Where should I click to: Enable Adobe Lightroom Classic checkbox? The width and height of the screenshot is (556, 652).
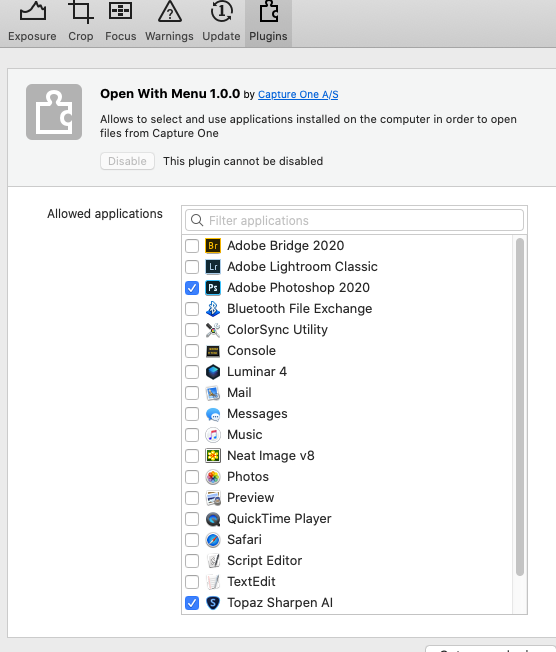pos(192,267)
